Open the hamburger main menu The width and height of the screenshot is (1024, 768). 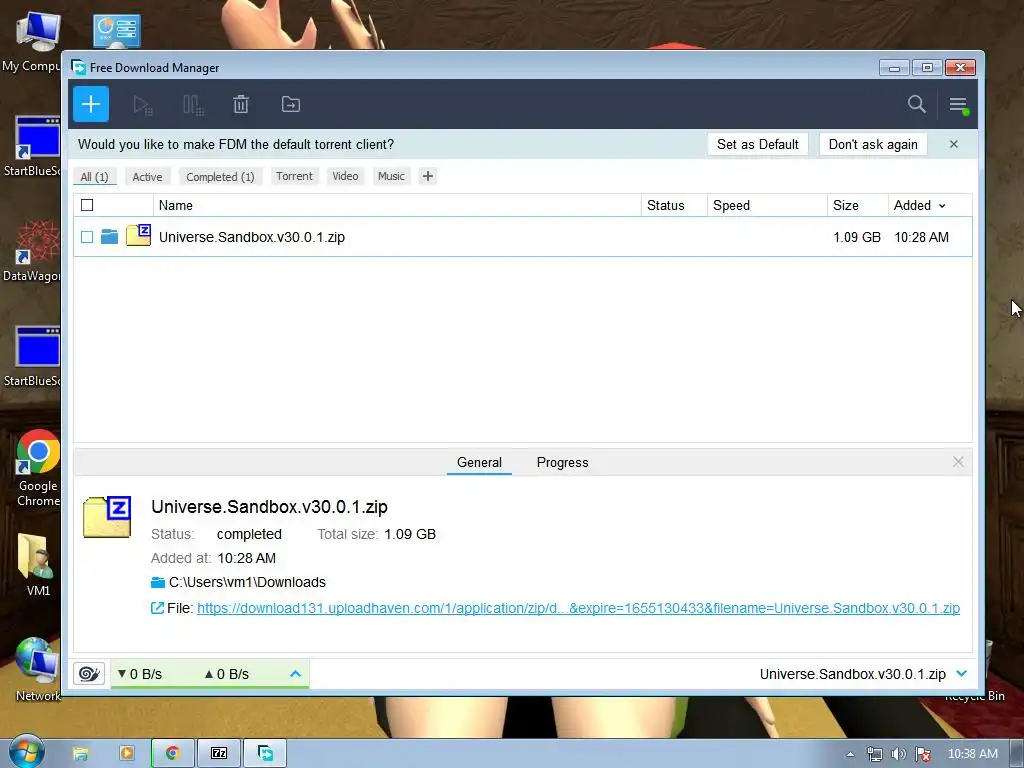tap(958, 104)
